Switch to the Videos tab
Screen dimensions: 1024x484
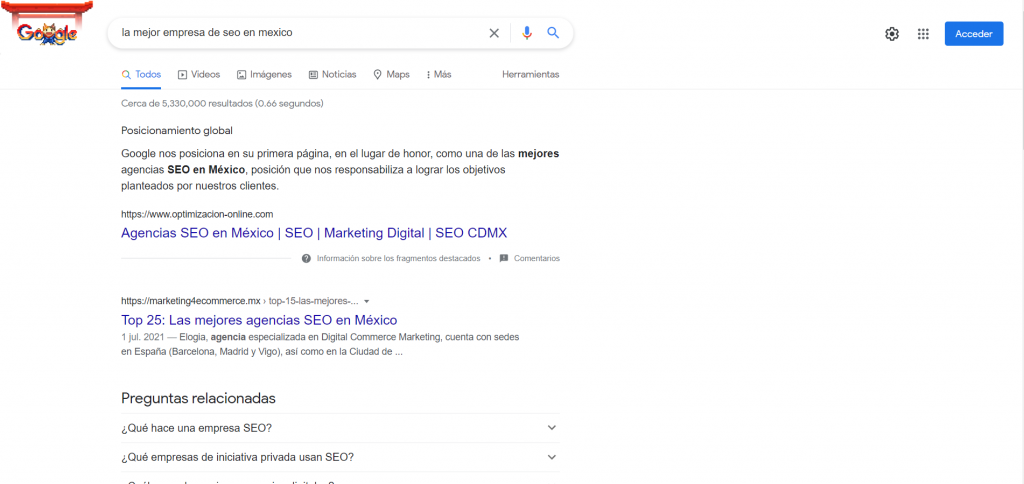click(x=199, y=74)
